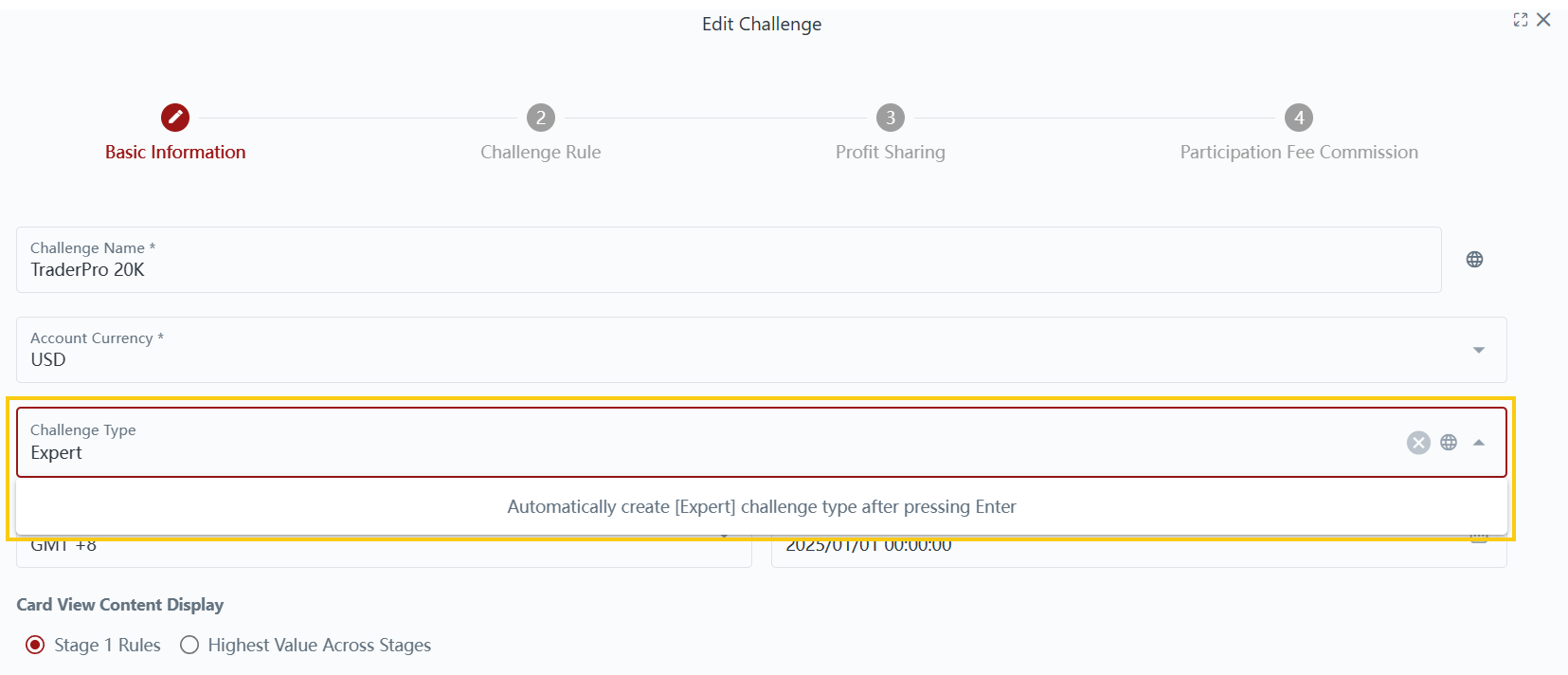
Task: Go to the Challenge Rule step label
Action: [540, 153]
